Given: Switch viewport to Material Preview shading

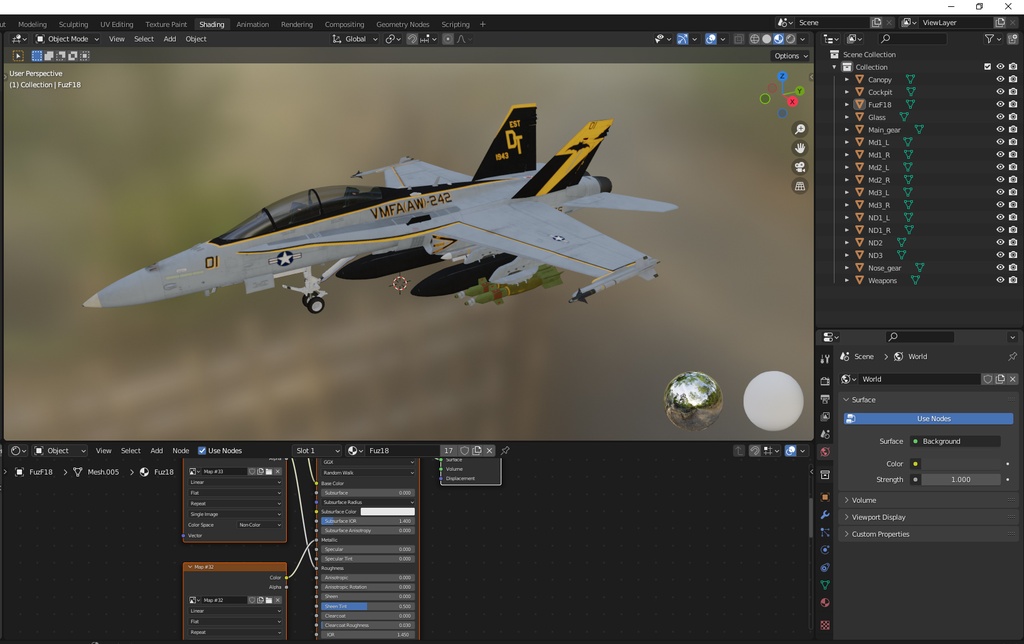Looking at the screenshot, I should point(778,38).
